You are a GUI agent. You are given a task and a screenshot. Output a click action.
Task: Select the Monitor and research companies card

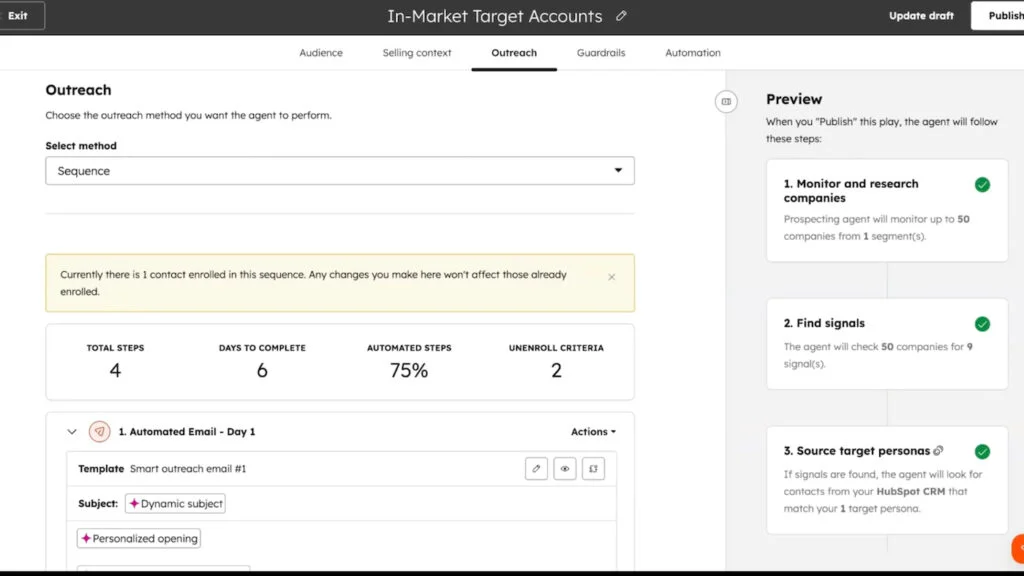point(887,210)
